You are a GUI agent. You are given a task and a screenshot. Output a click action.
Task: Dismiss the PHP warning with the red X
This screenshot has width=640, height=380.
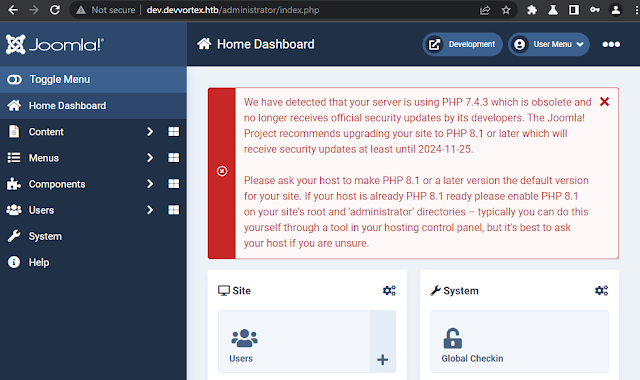[x=604, y=102]
